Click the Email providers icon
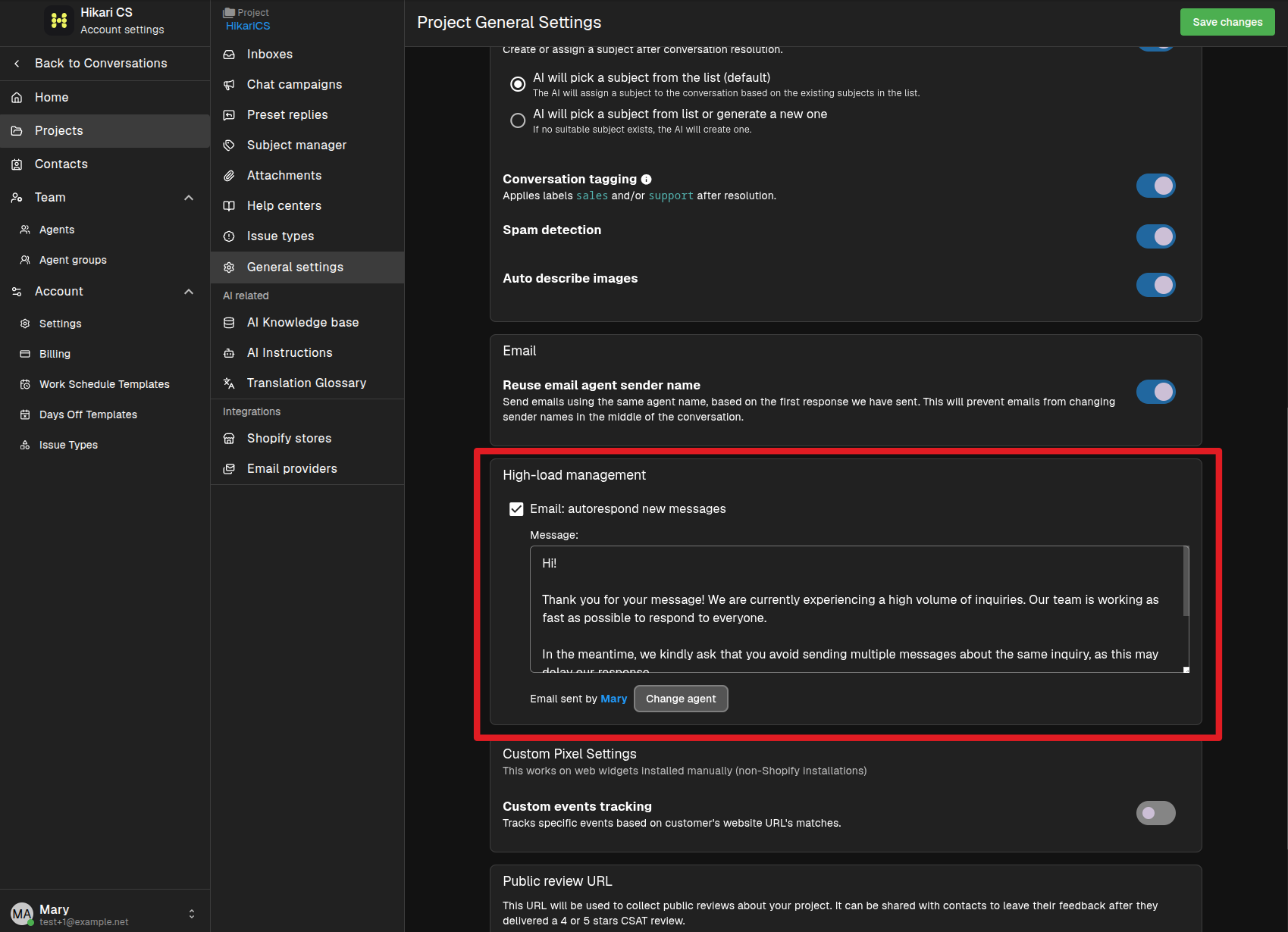Screen dimensions: 1288x932 (229, 469)
